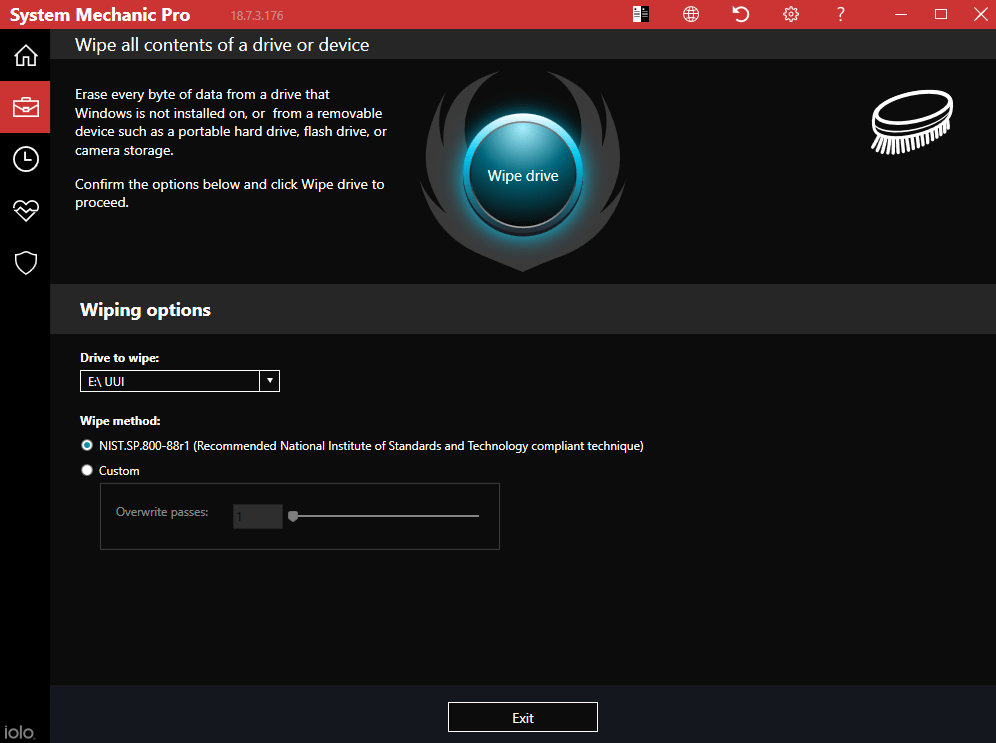Viewport: 996px width, 743px height.
Task: Click the news panel icon in title bar
Action: click(x=640, y=14)
